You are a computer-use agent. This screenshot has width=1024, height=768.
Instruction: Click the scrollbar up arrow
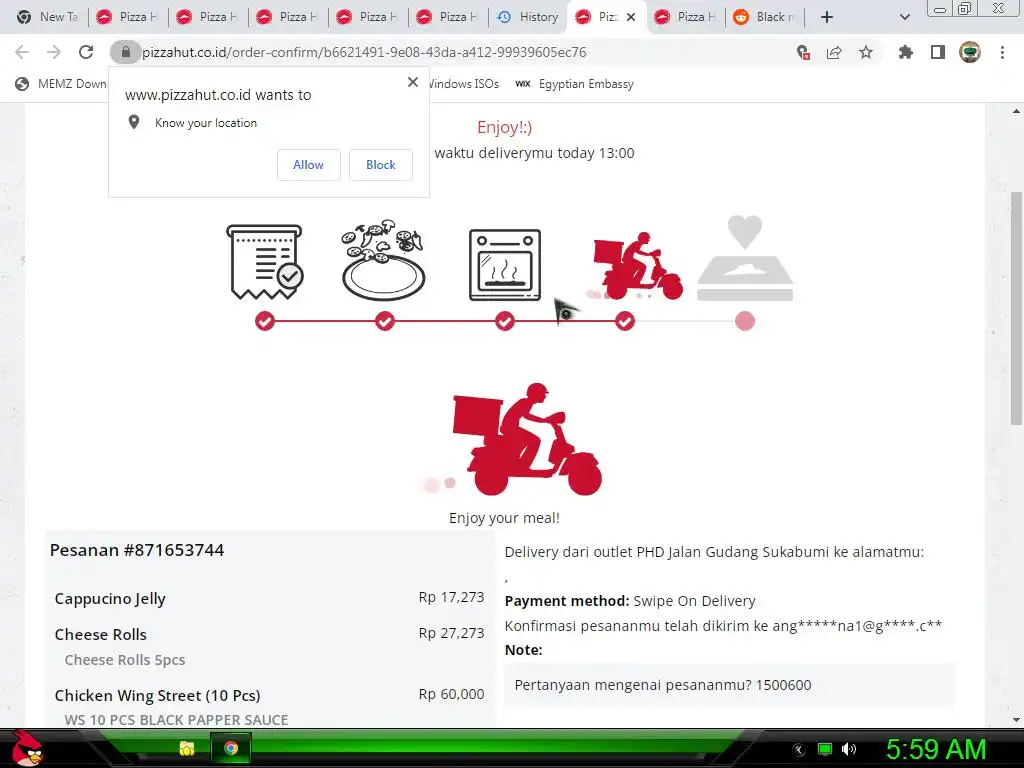1016,111
